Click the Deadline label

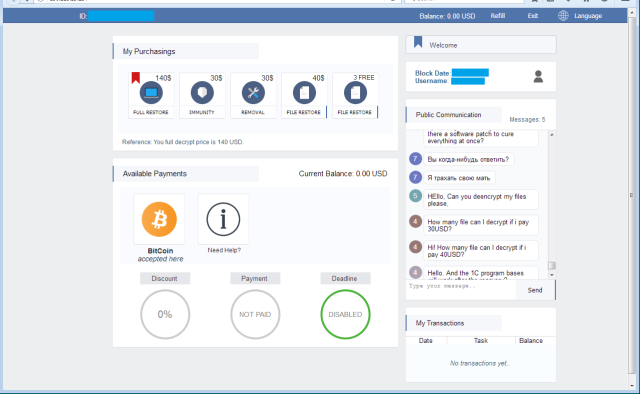[344, 278]
